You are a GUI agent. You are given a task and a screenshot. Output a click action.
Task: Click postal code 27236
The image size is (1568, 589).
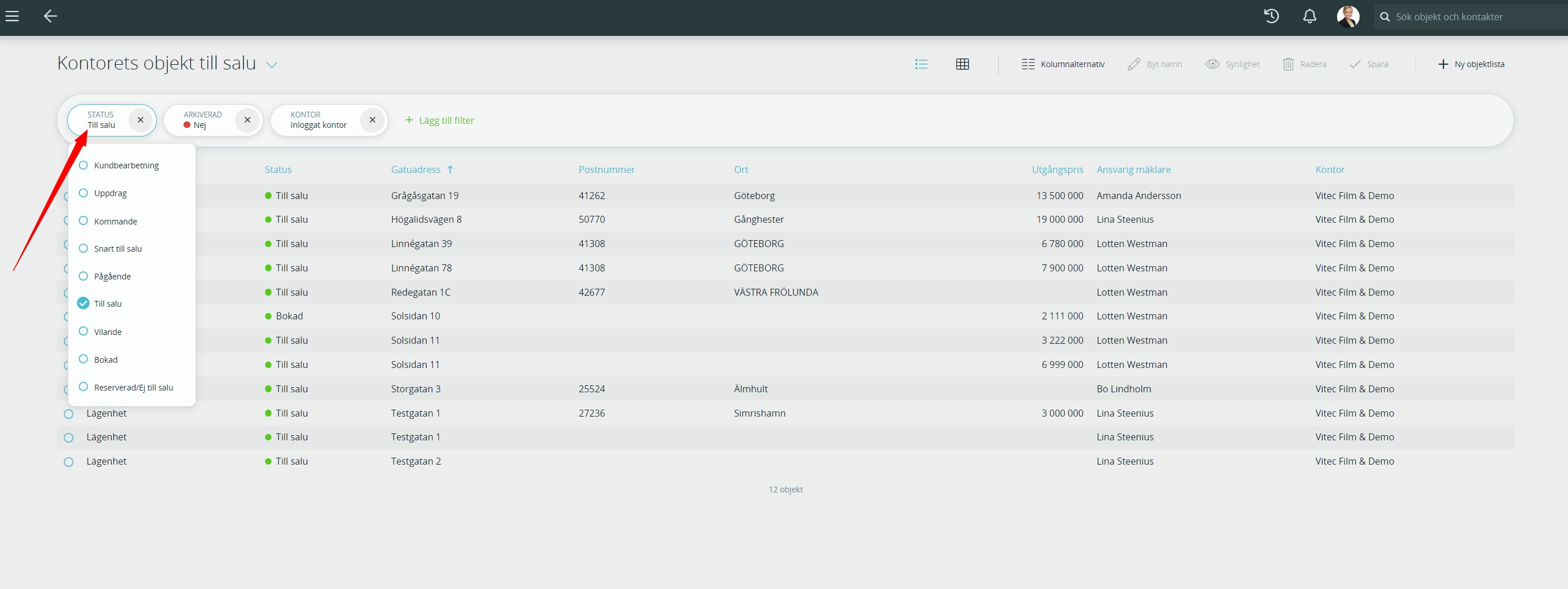pyautogui.click(x=592, y=413)
